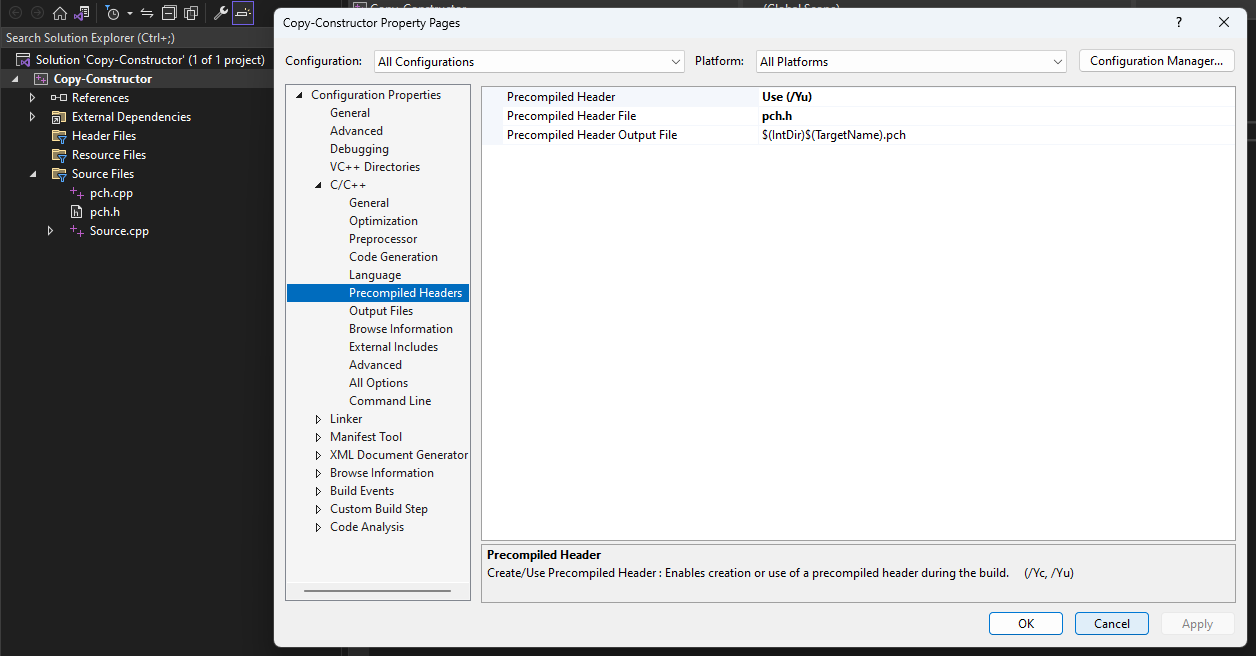Click the Home icon in Solution Explorer toolbar

pos(60,13)
